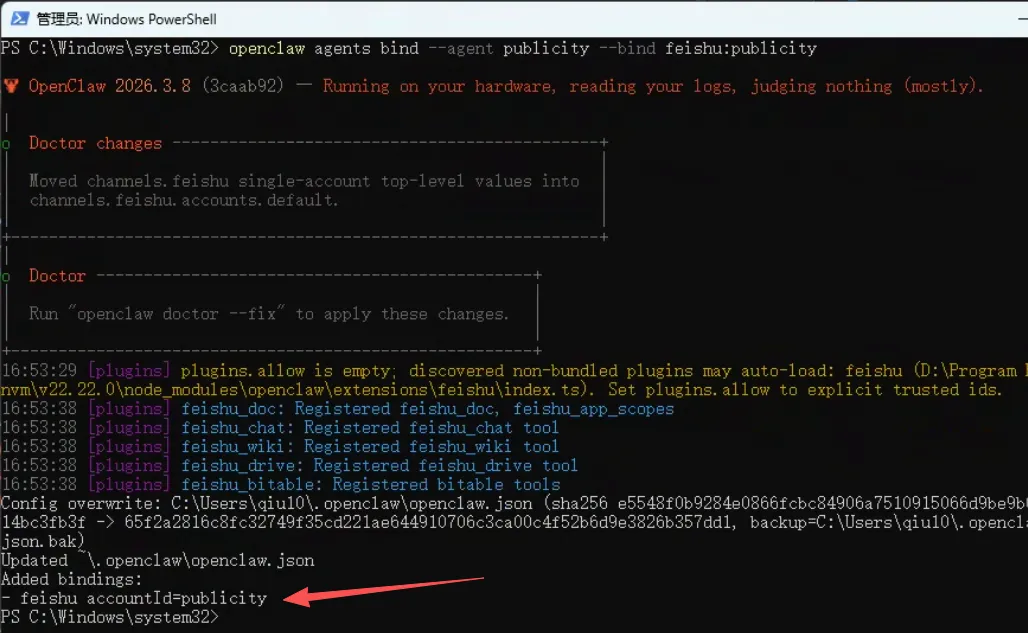Screen dimensions: 1028x633
Task: Click the sha hash line starting "14bc3fb3f"
Action: 514,523
